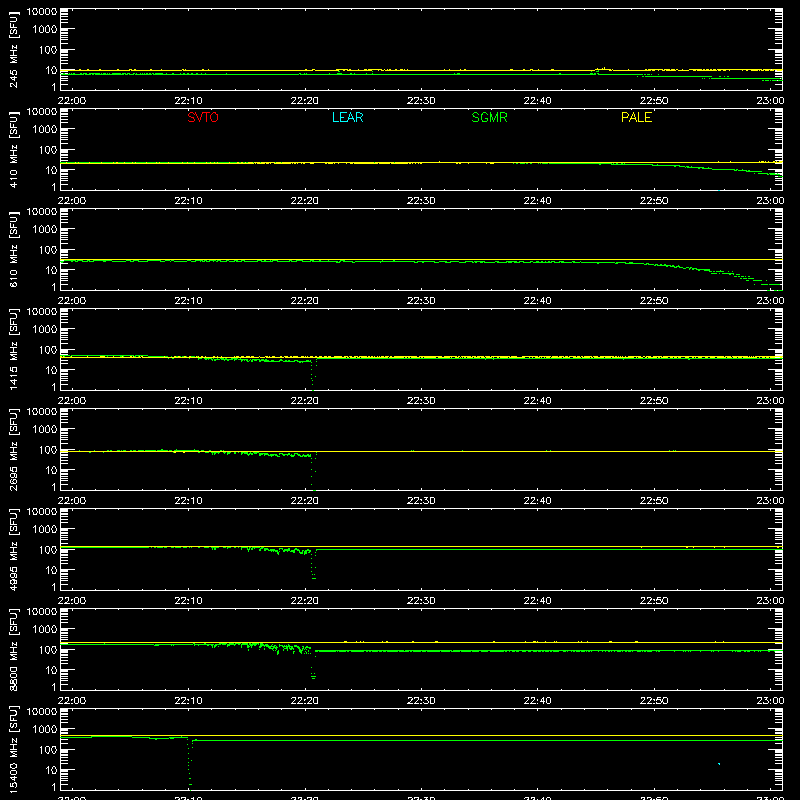
Task: Select the 1415 MHz [SFU] axis title
Action: [14, 349]
